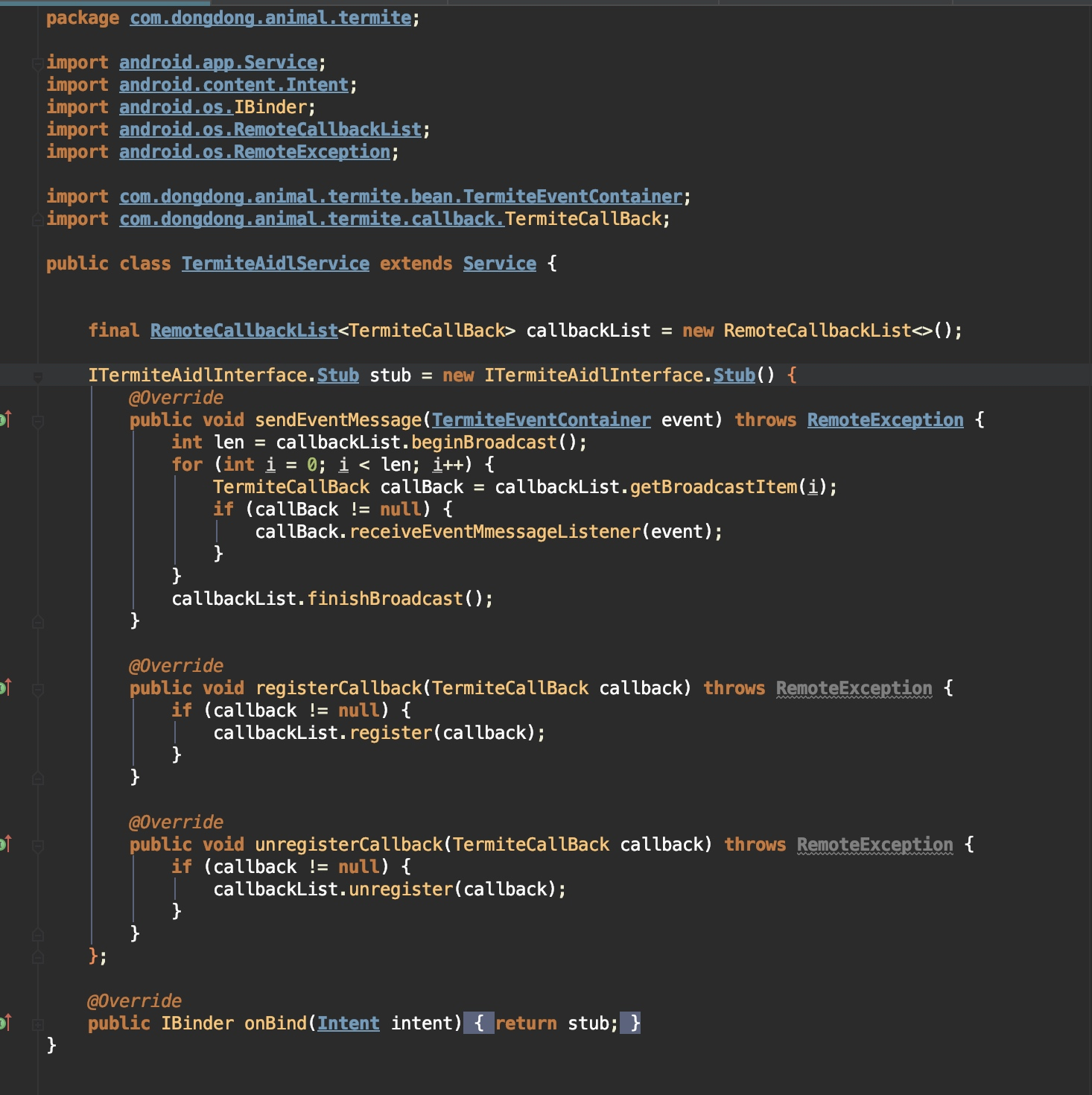Navigate to TermiteAidlService class name
The image size is (1092, 1095).
pyautogui.click(x=276, y=264)
